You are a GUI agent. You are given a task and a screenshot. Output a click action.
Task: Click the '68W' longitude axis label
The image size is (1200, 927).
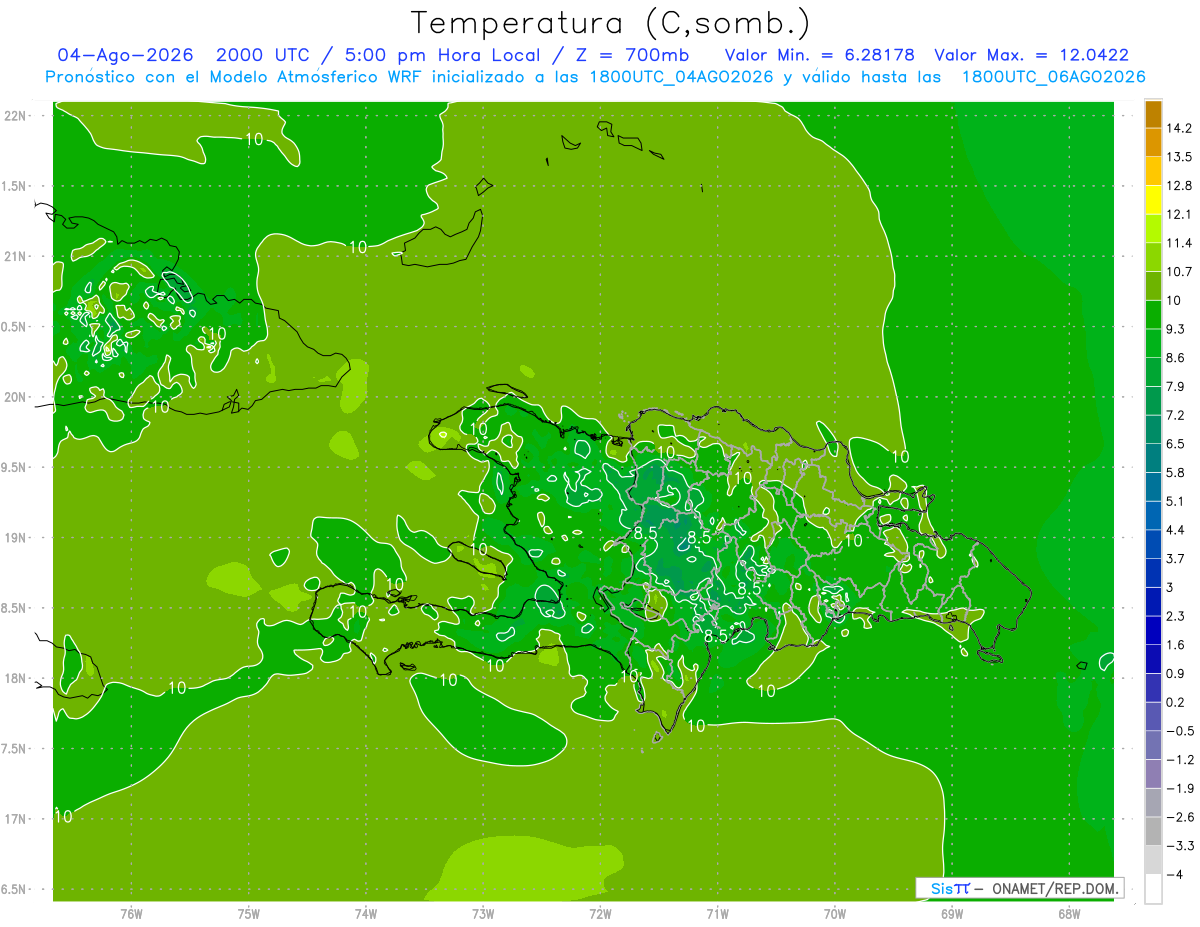pos(1068,914)
